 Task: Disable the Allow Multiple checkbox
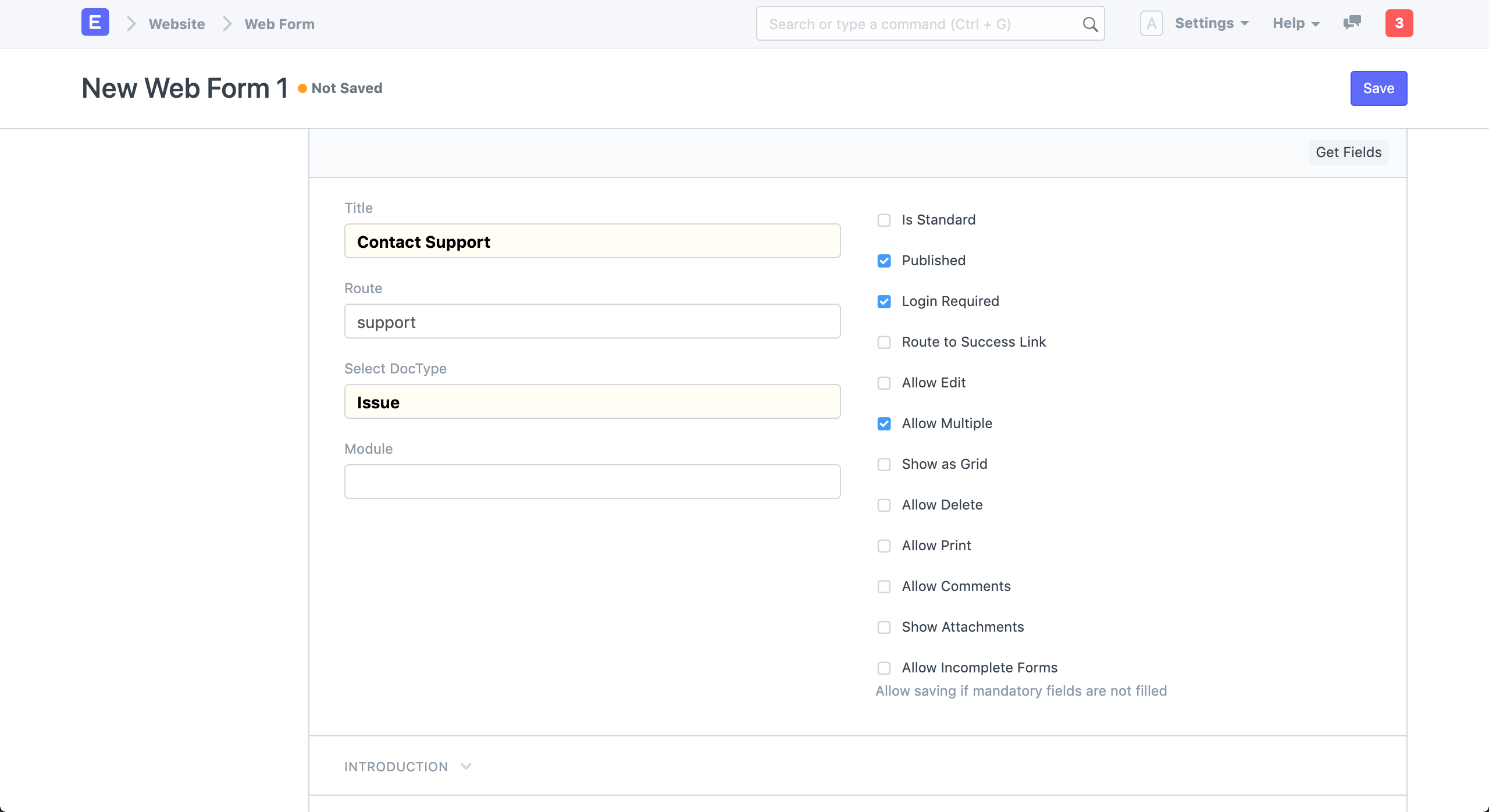click(884, 423)
